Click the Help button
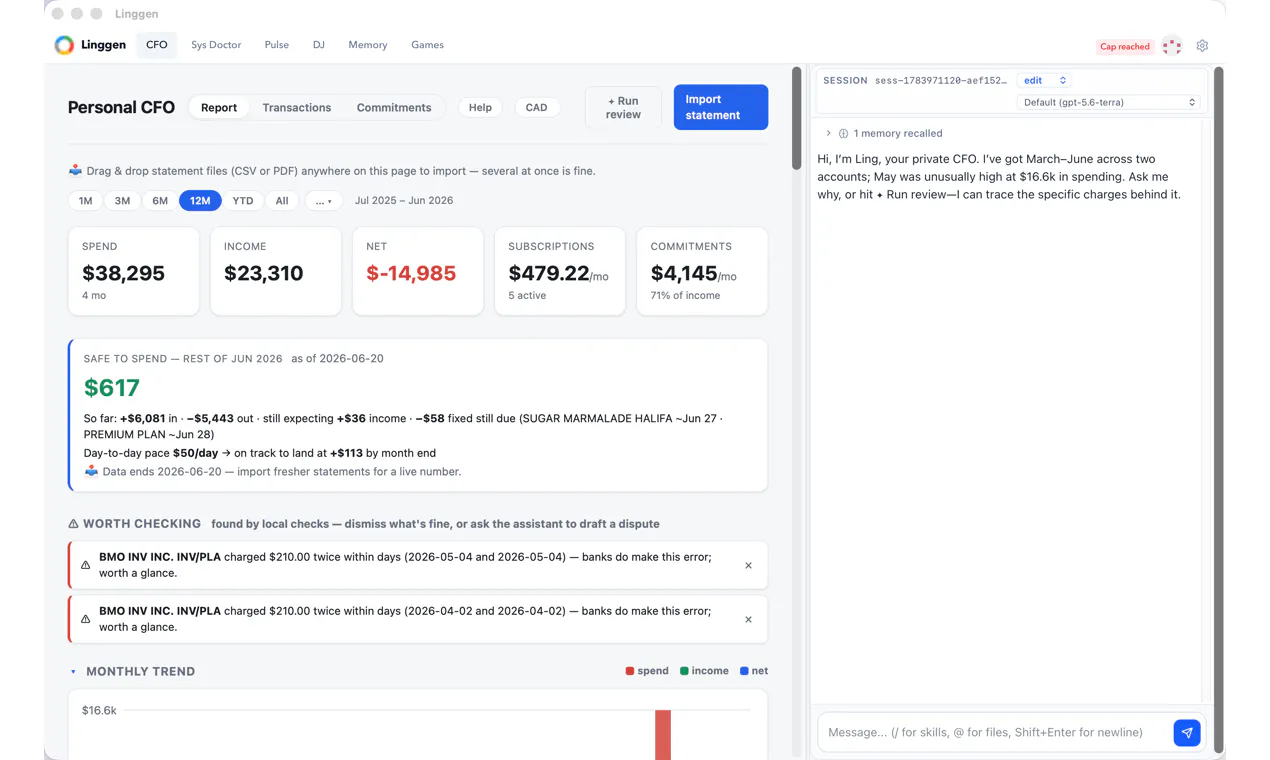Screen dimensions: 1270x760 click(480, 108)
